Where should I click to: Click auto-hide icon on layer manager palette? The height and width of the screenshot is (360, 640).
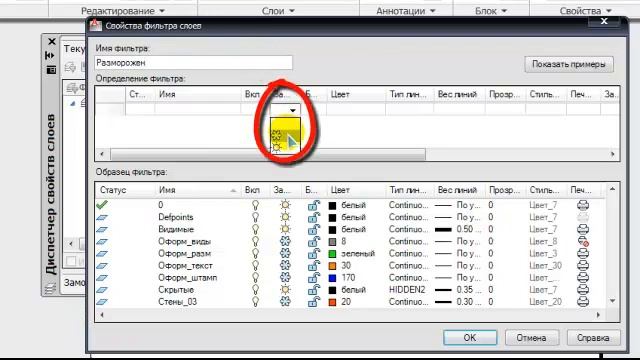[51, 55]
